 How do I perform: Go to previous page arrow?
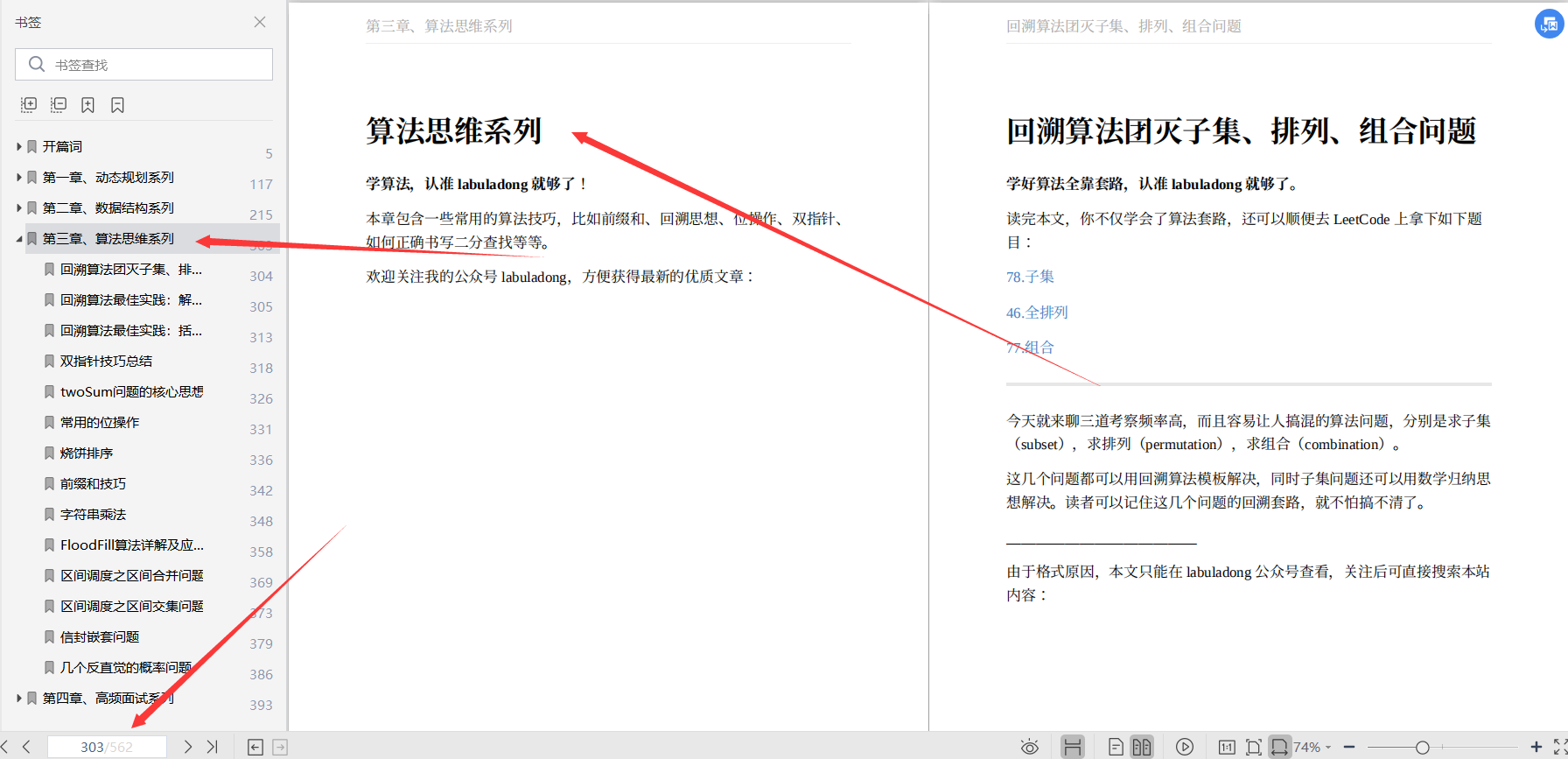(26, 747)
